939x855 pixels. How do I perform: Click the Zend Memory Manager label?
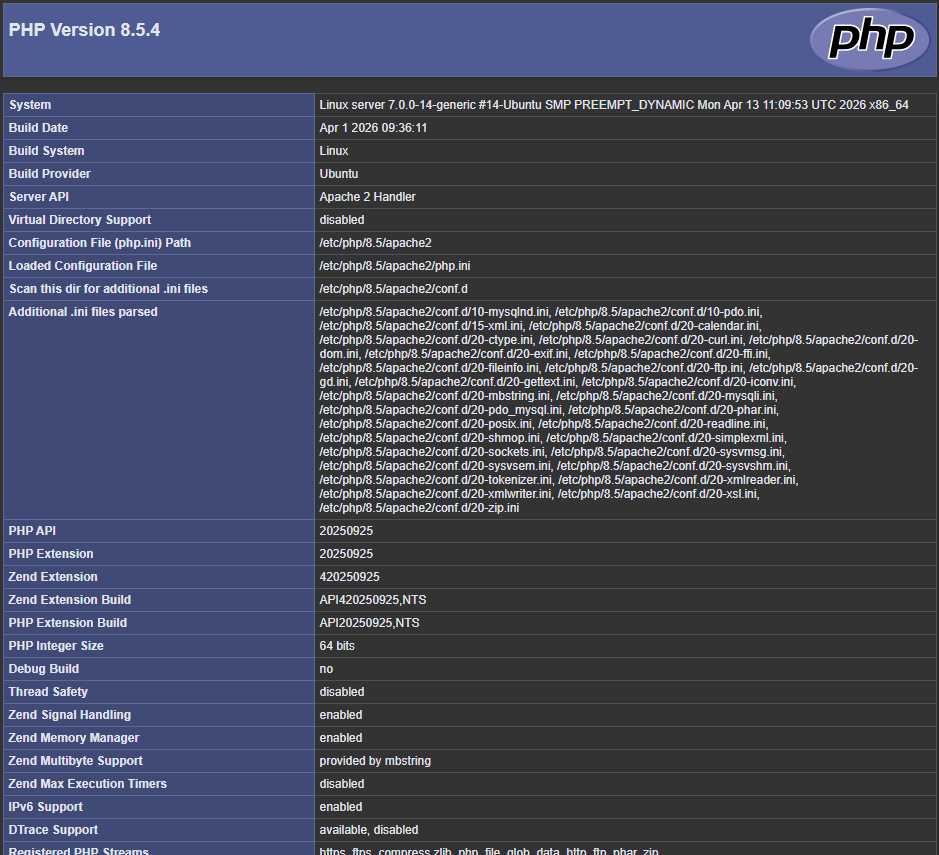74,738
